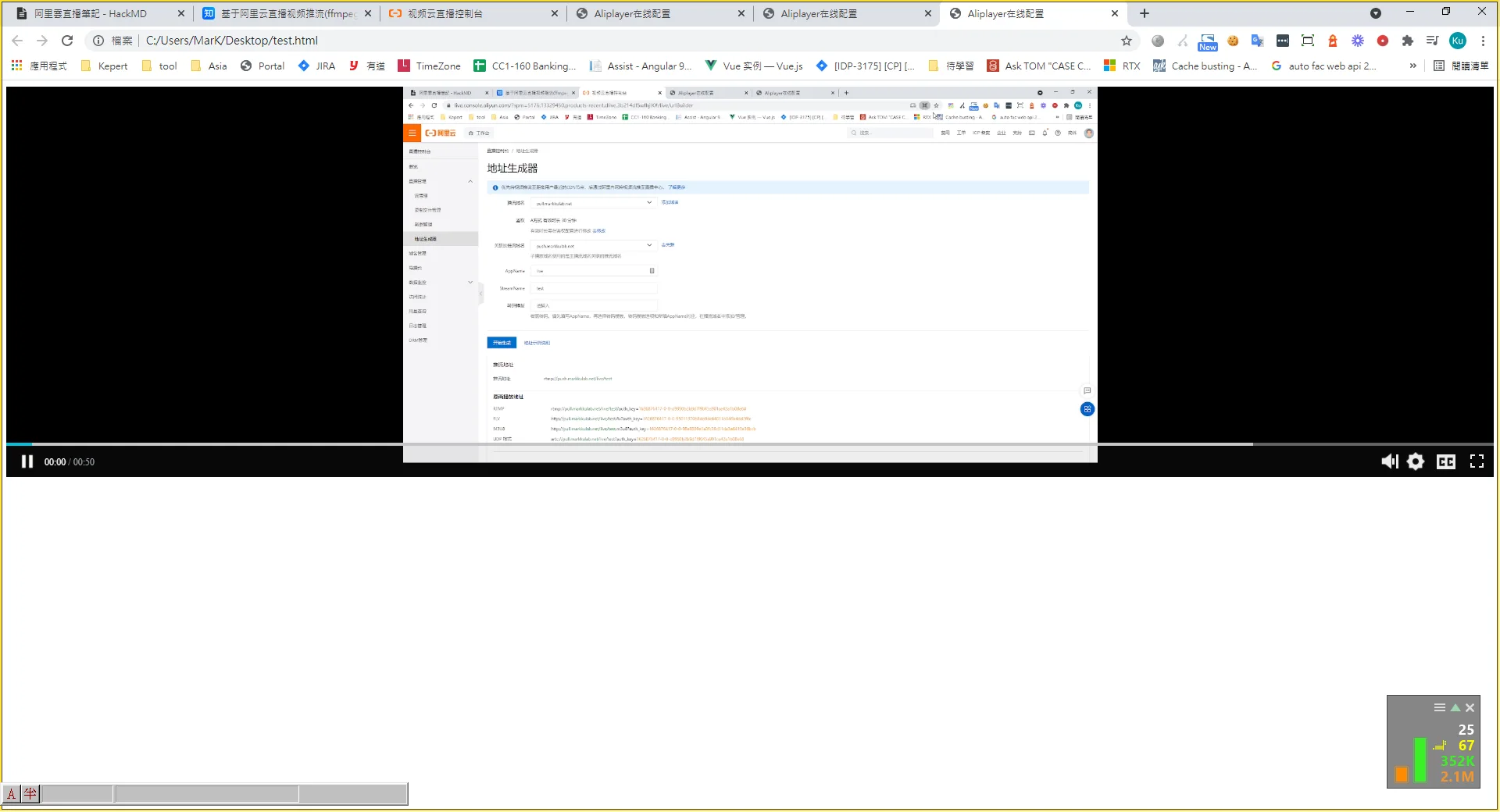Open the TimeZone bookmark

coord(429,66)
